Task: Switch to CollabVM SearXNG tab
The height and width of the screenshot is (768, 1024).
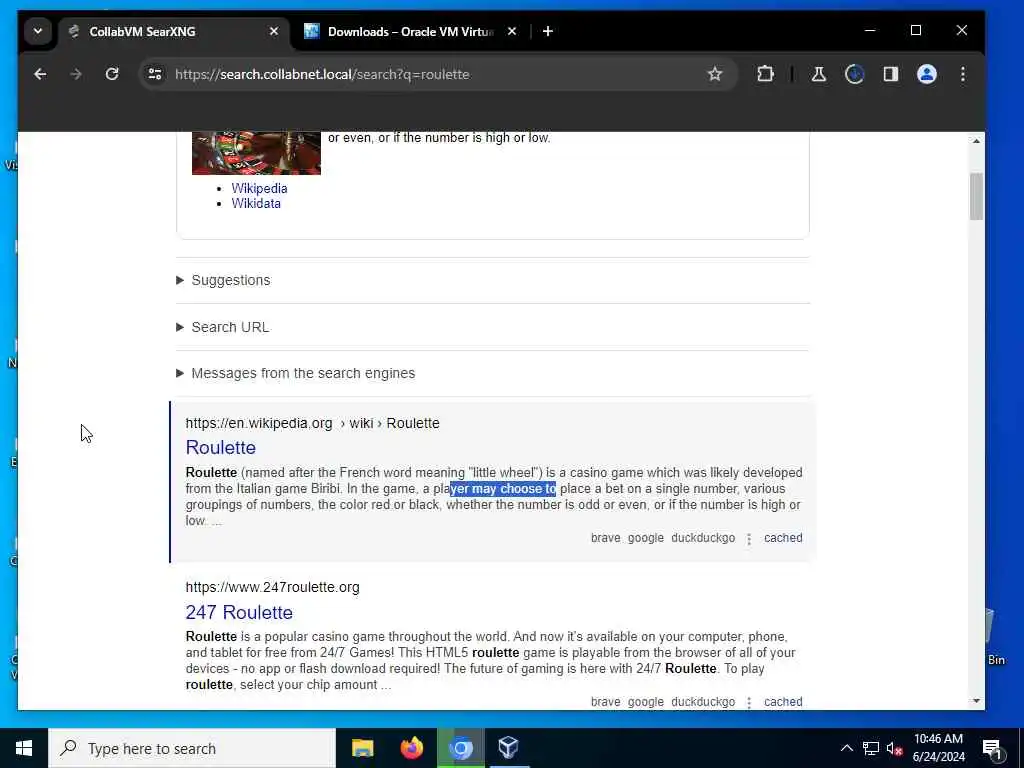Action: pos(173,31)
